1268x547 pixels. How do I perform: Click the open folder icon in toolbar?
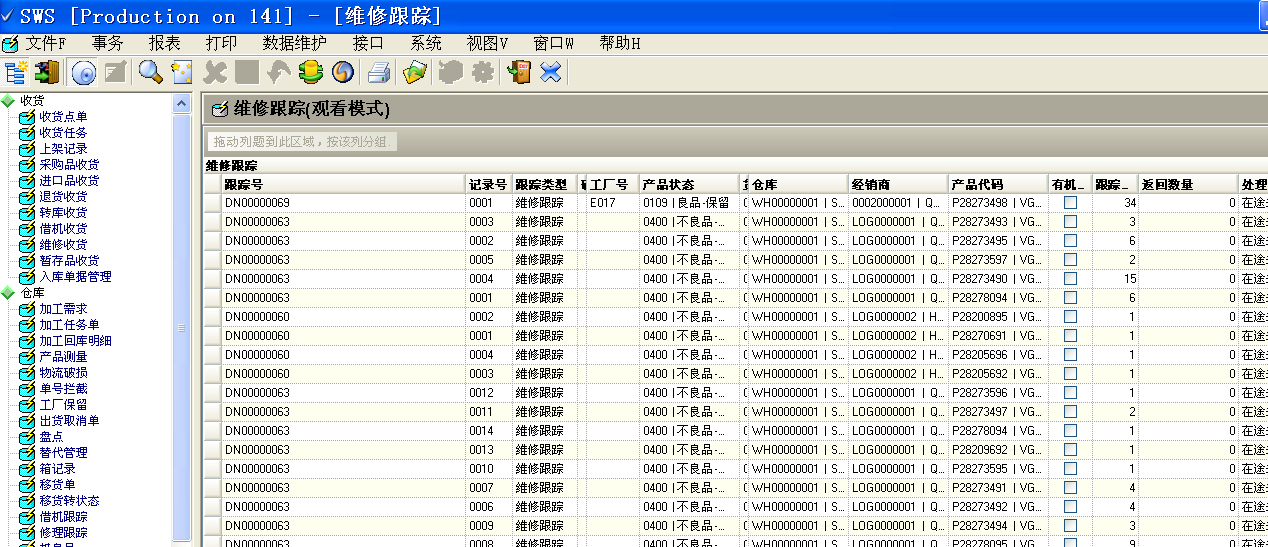pos(414,72)
